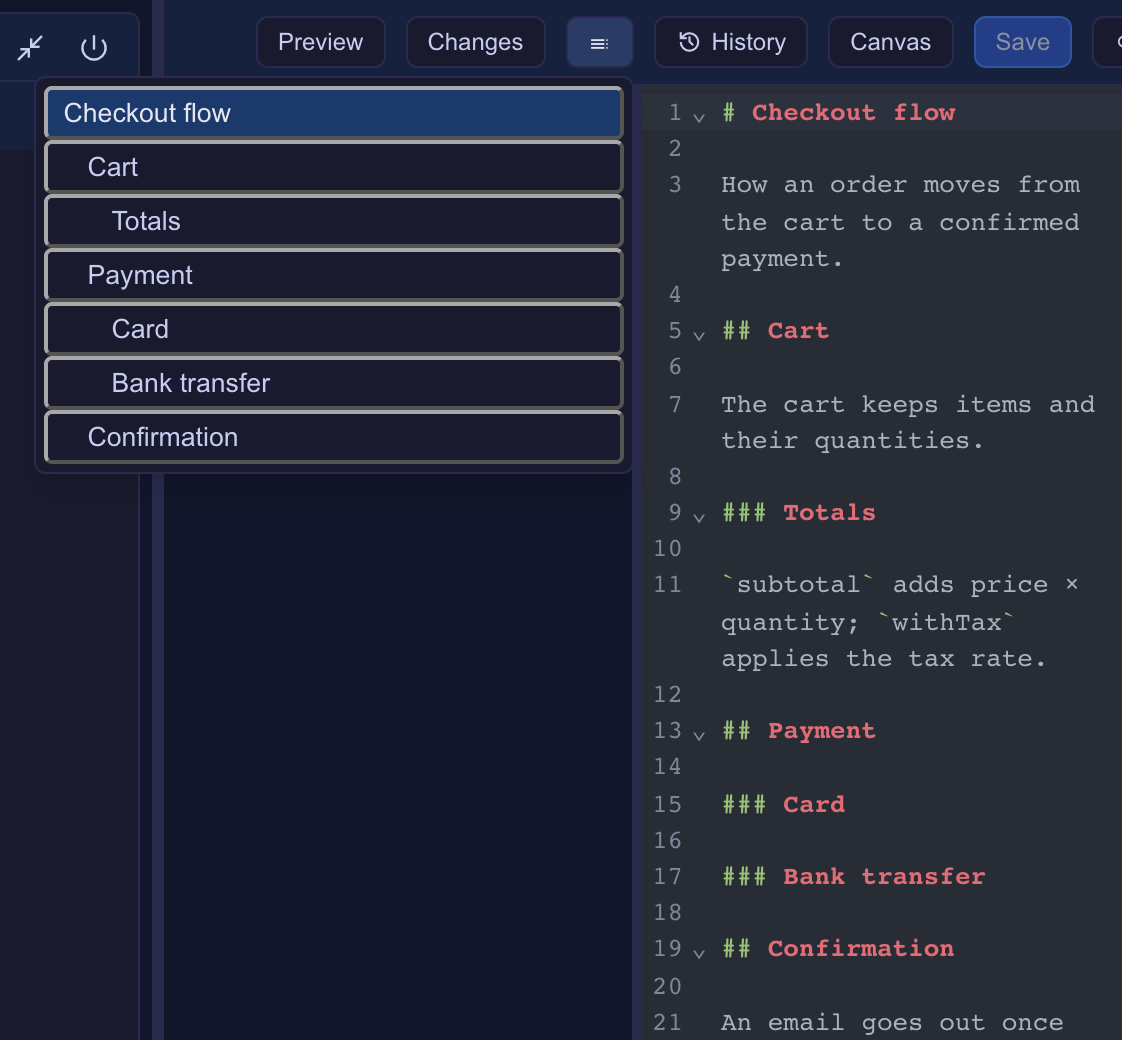This screenshot has height=1040, width=1122.
Task: Open the Changes view
Action: tap(475, 42)
